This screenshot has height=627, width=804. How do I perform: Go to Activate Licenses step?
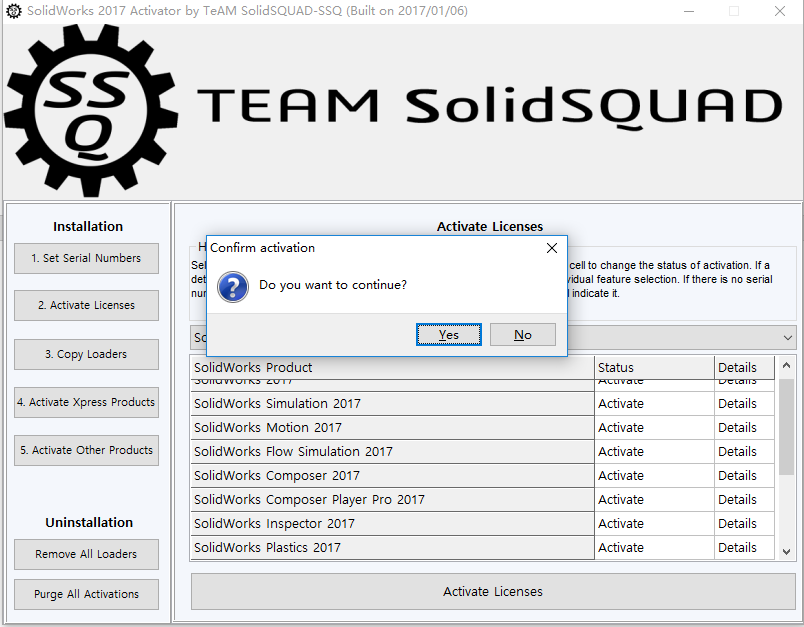click(x=86, y=306)
